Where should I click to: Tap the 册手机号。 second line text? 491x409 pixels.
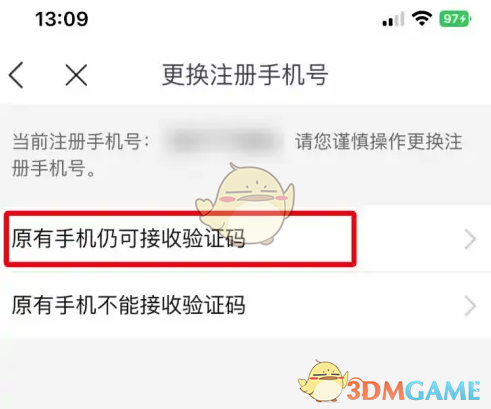[53, 168]
